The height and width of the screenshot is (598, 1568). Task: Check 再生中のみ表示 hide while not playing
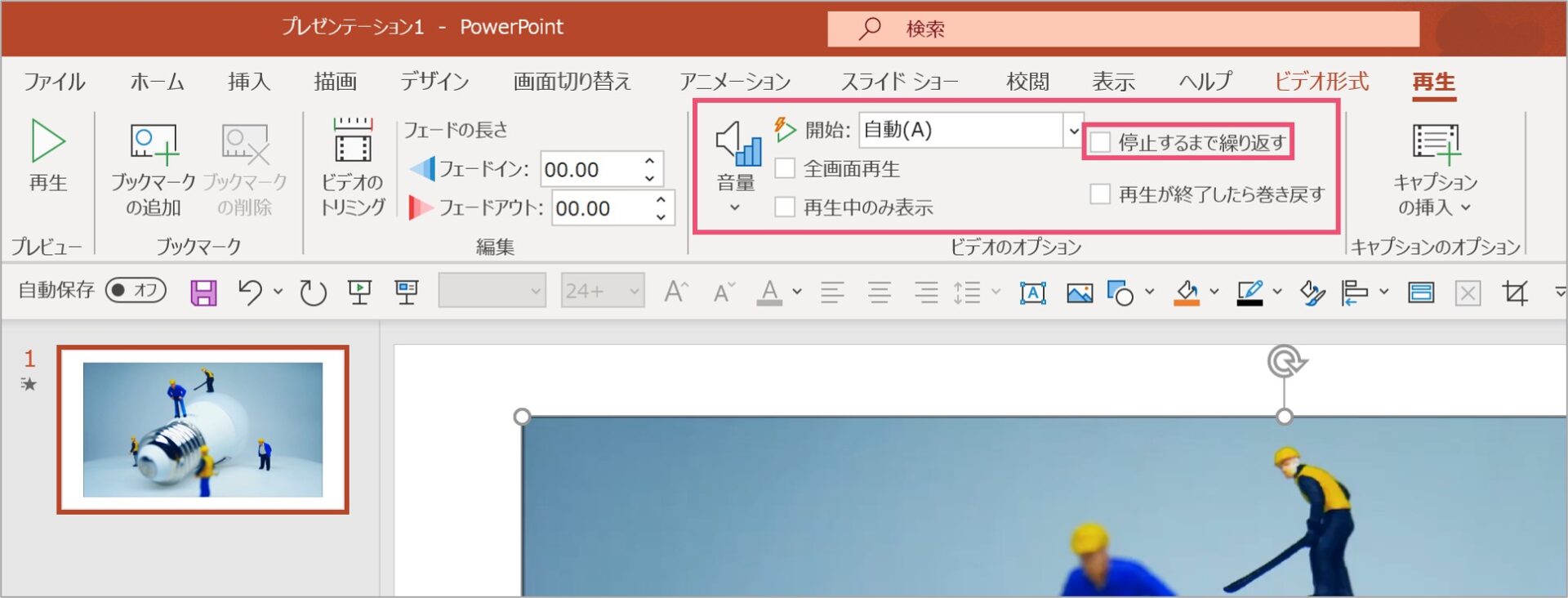click(785, 207)
